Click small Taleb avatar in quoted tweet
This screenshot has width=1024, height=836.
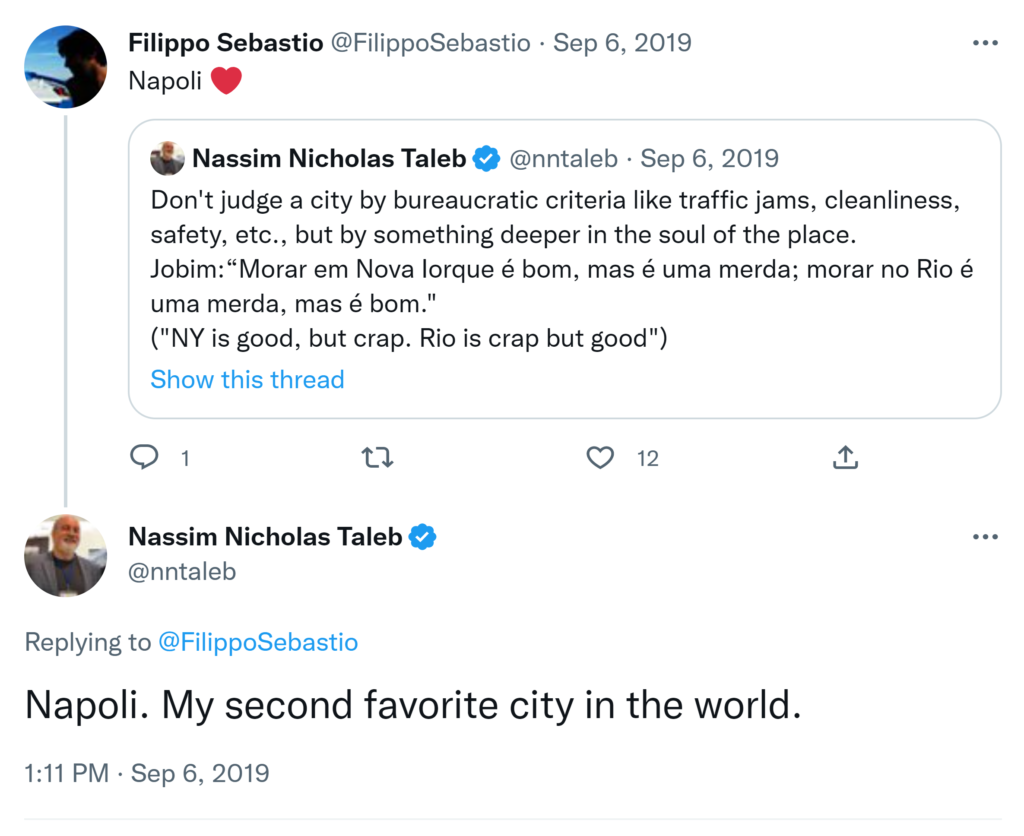167,158
